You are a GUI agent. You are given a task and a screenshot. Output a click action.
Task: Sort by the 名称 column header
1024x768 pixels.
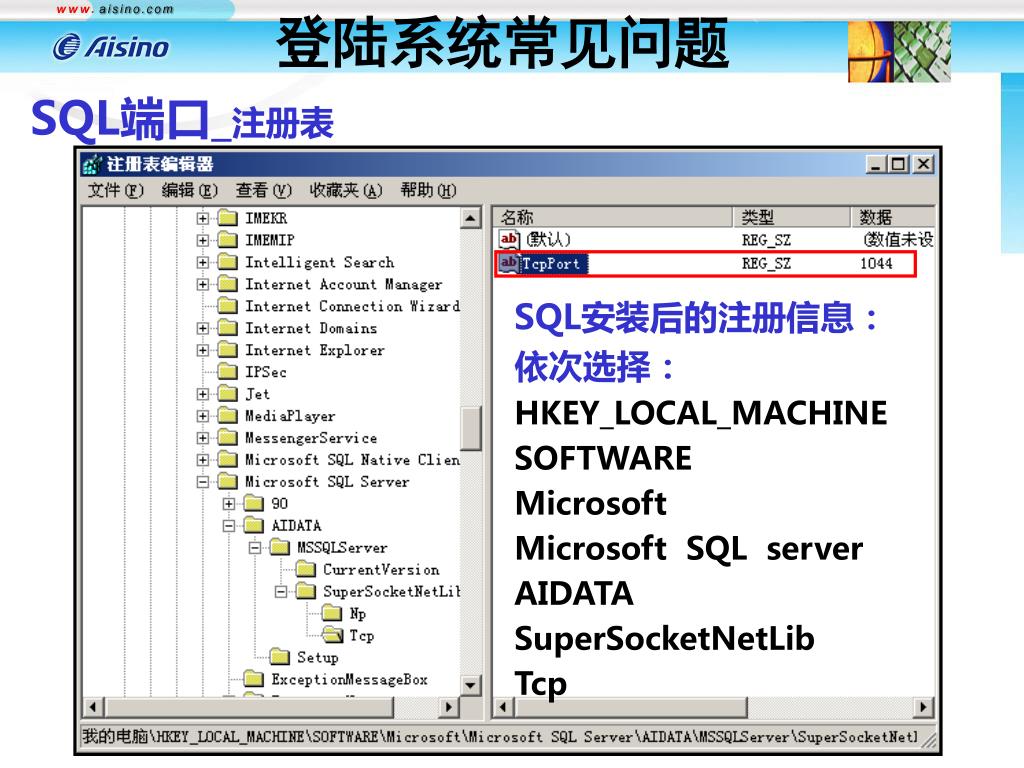pyautogui.click(x=613, y=217)
